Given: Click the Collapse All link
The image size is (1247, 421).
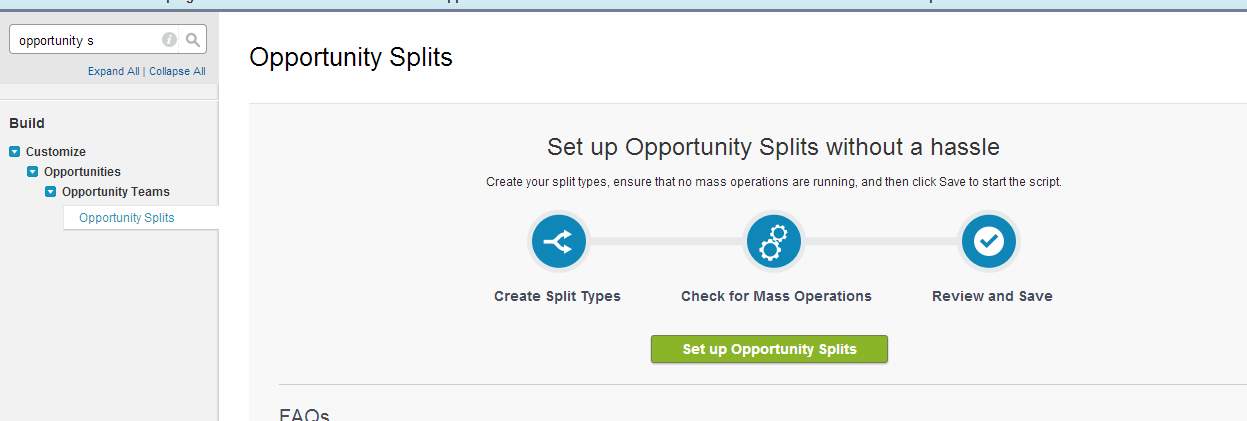Looking at the screenshot, I should (177, 71).
